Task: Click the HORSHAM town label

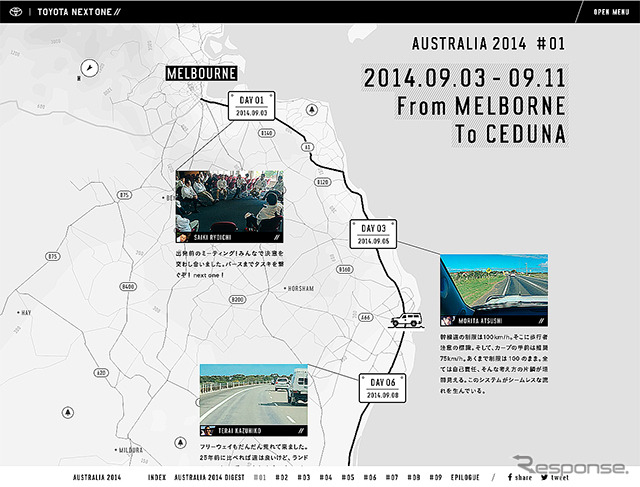Action: (x=299, y=289)
